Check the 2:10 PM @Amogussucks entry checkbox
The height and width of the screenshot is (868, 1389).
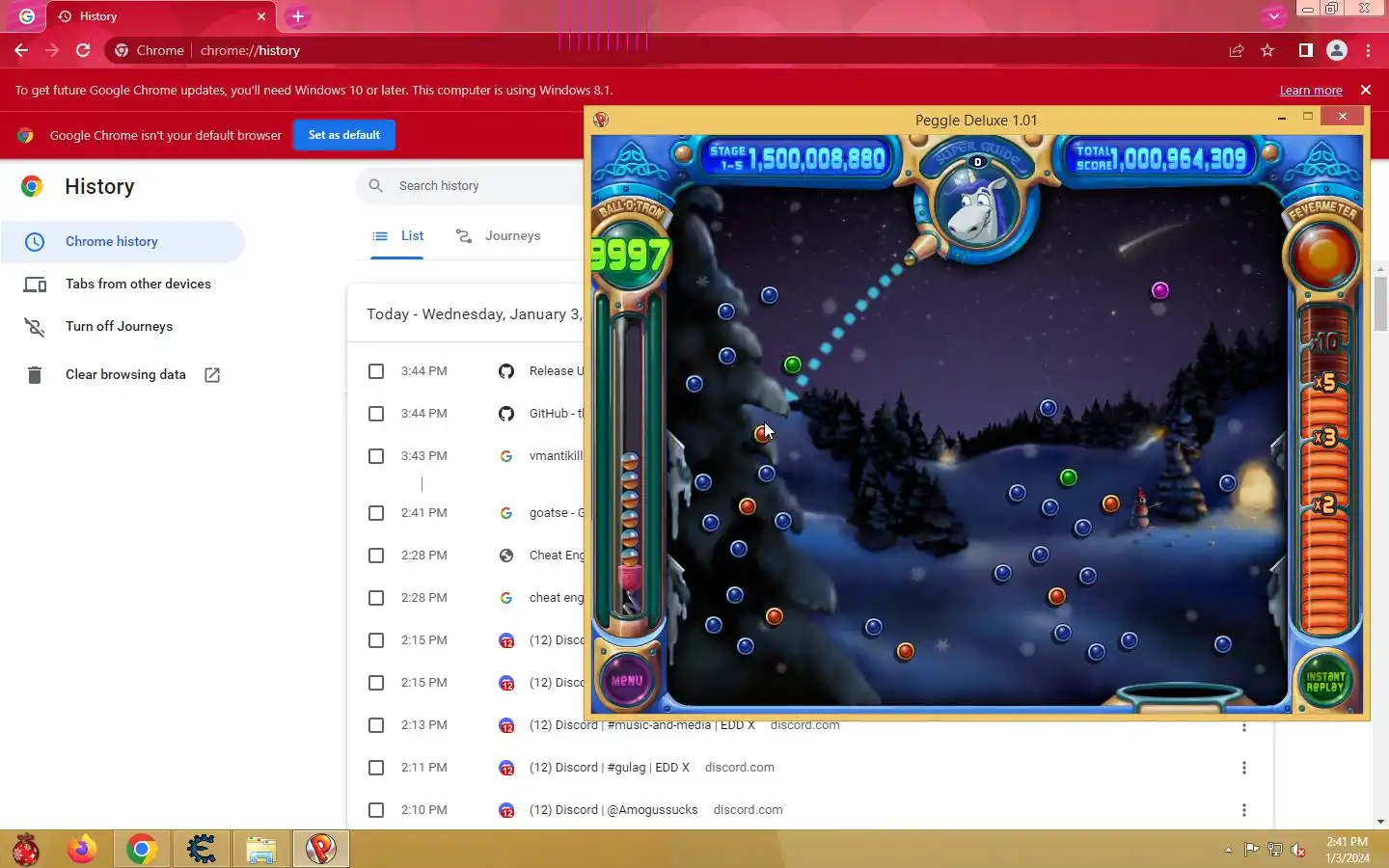click(x=376, y=810)
